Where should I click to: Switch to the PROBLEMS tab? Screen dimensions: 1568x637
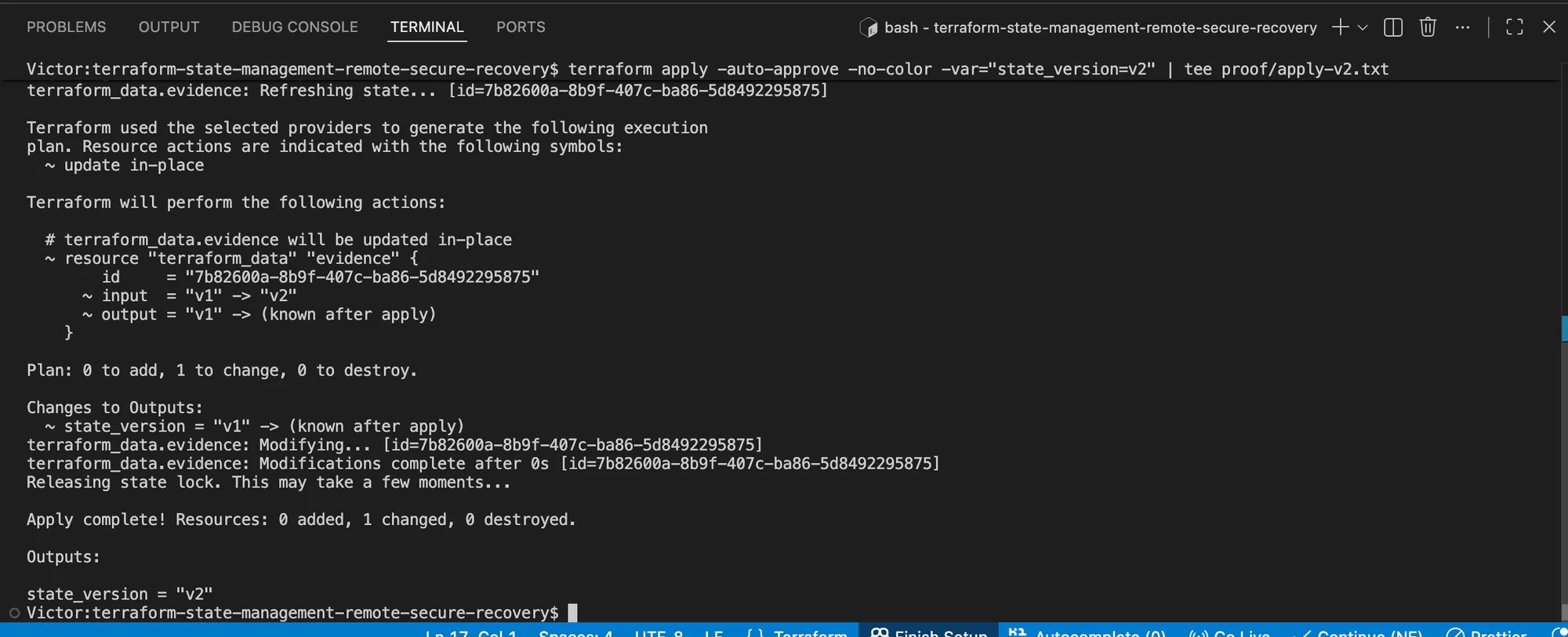[66, 27]
